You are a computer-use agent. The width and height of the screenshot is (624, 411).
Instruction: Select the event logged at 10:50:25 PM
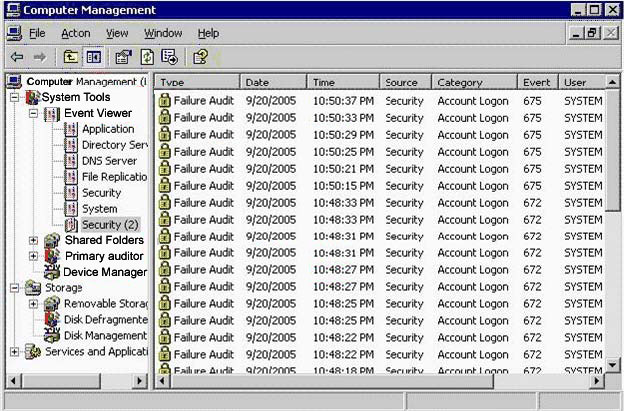click(x=380, y=152)
